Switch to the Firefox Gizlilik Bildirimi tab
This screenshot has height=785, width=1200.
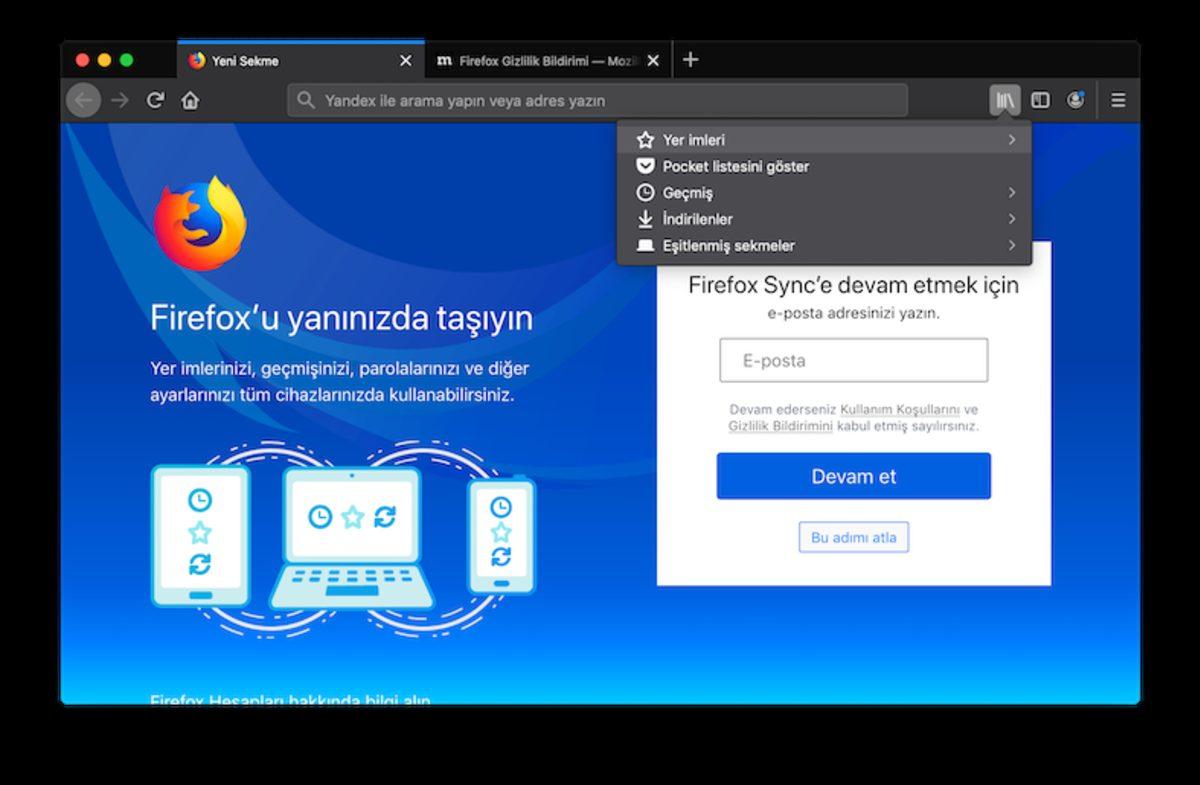coord(546,60)
